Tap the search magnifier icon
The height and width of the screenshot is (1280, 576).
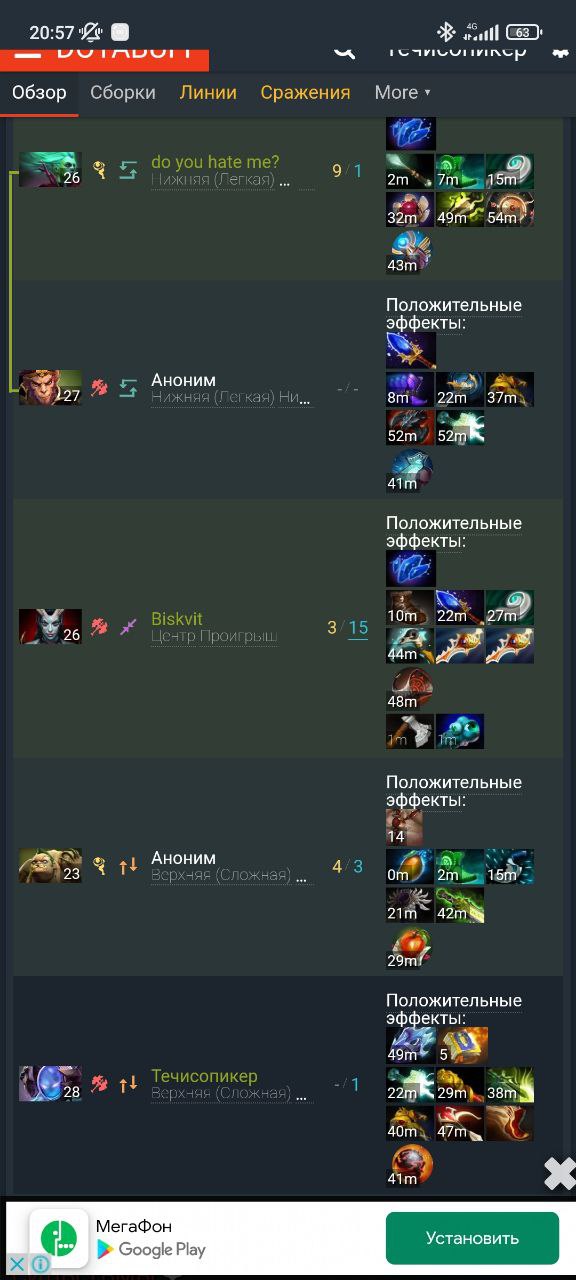coord(344,52)
